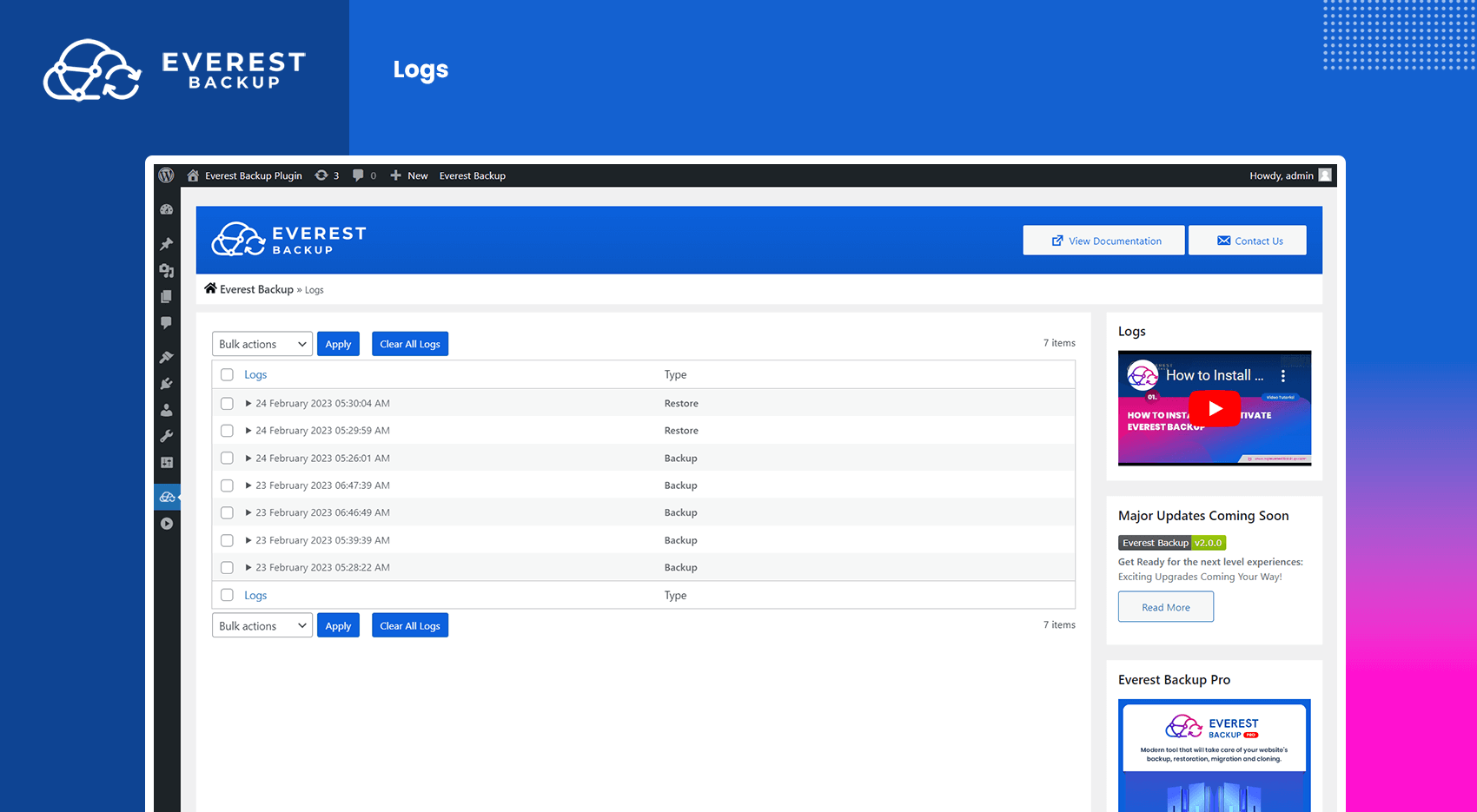Click the How to Install video title
The image size is (1477, 812).
coord(1214,375)
